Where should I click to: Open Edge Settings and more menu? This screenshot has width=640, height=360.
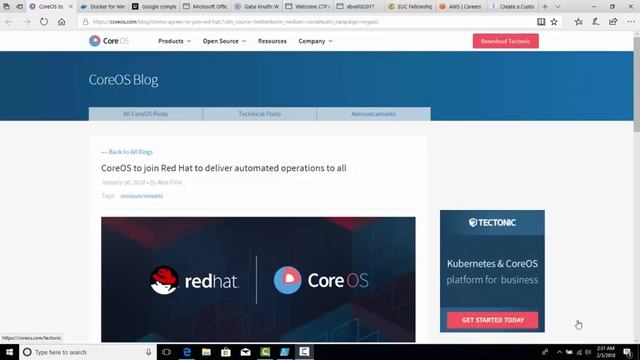(631, 22)
